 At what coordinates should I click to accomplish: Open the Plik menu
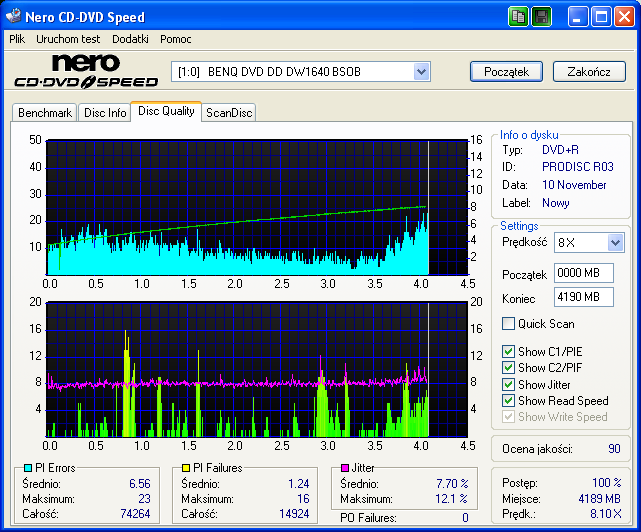click(17, 39)
